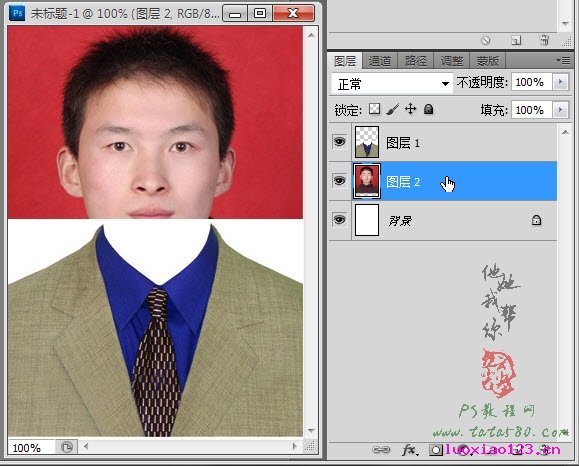Select the 图层 2 thumbnail

point(367,181)
